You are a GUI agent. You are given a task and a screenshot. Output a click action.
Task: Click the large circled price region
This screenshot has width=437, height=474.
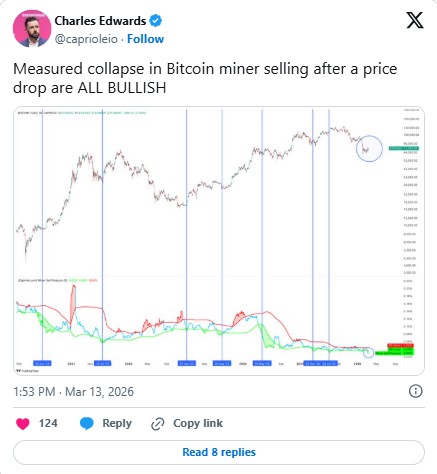(369, 149)
